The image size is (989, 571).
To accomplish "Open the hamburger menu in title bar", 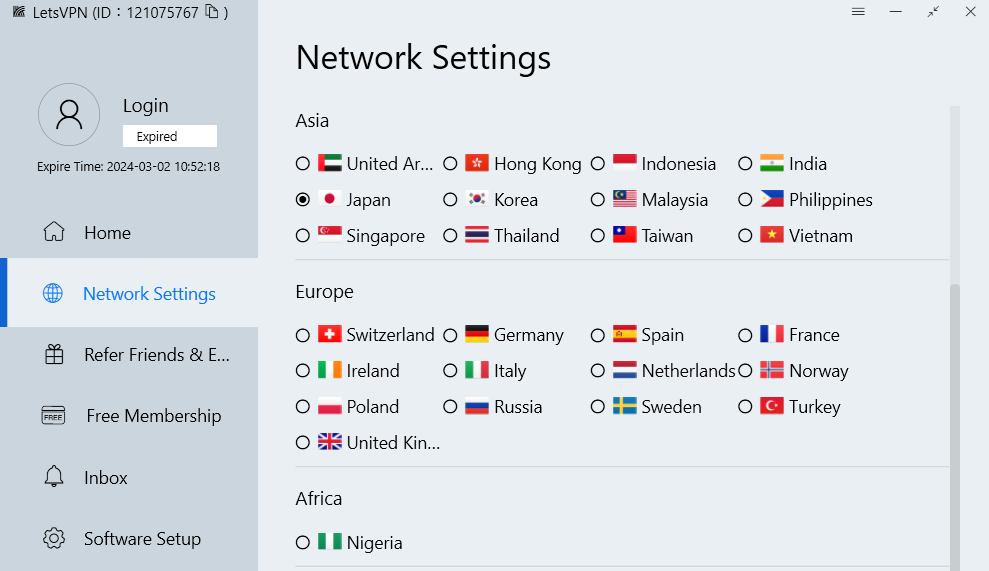I will 858,12.
